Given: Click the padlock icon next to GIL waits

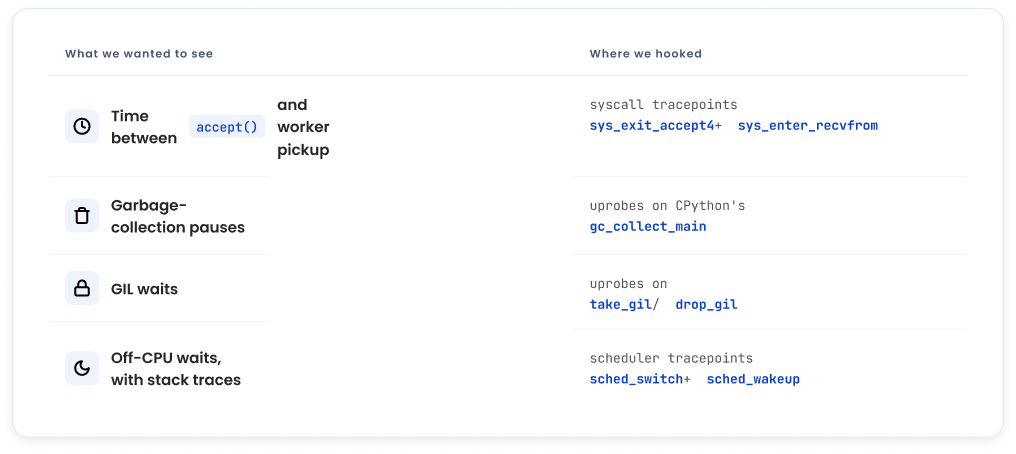Looking at the screenshot, I should point(82,288).
